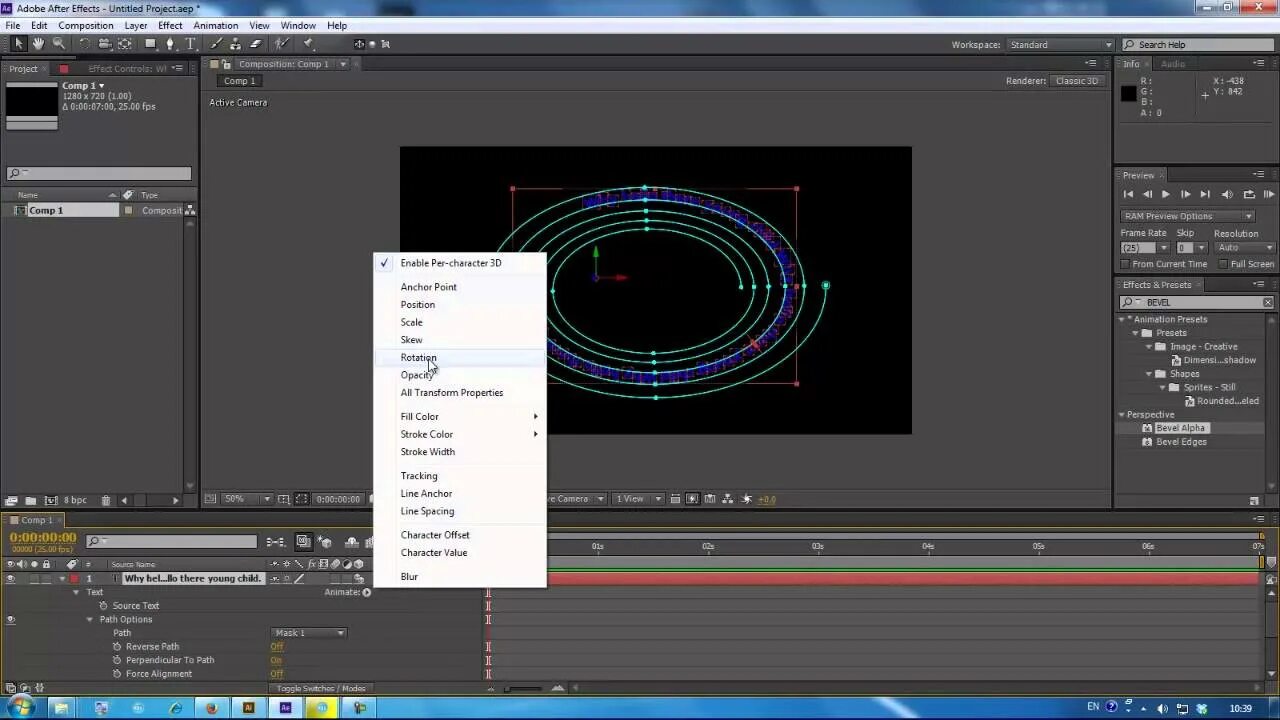Toggle stopwatch for Reverse Path
This screenshot has height=720, width=1280.
(x=117, y=647)
